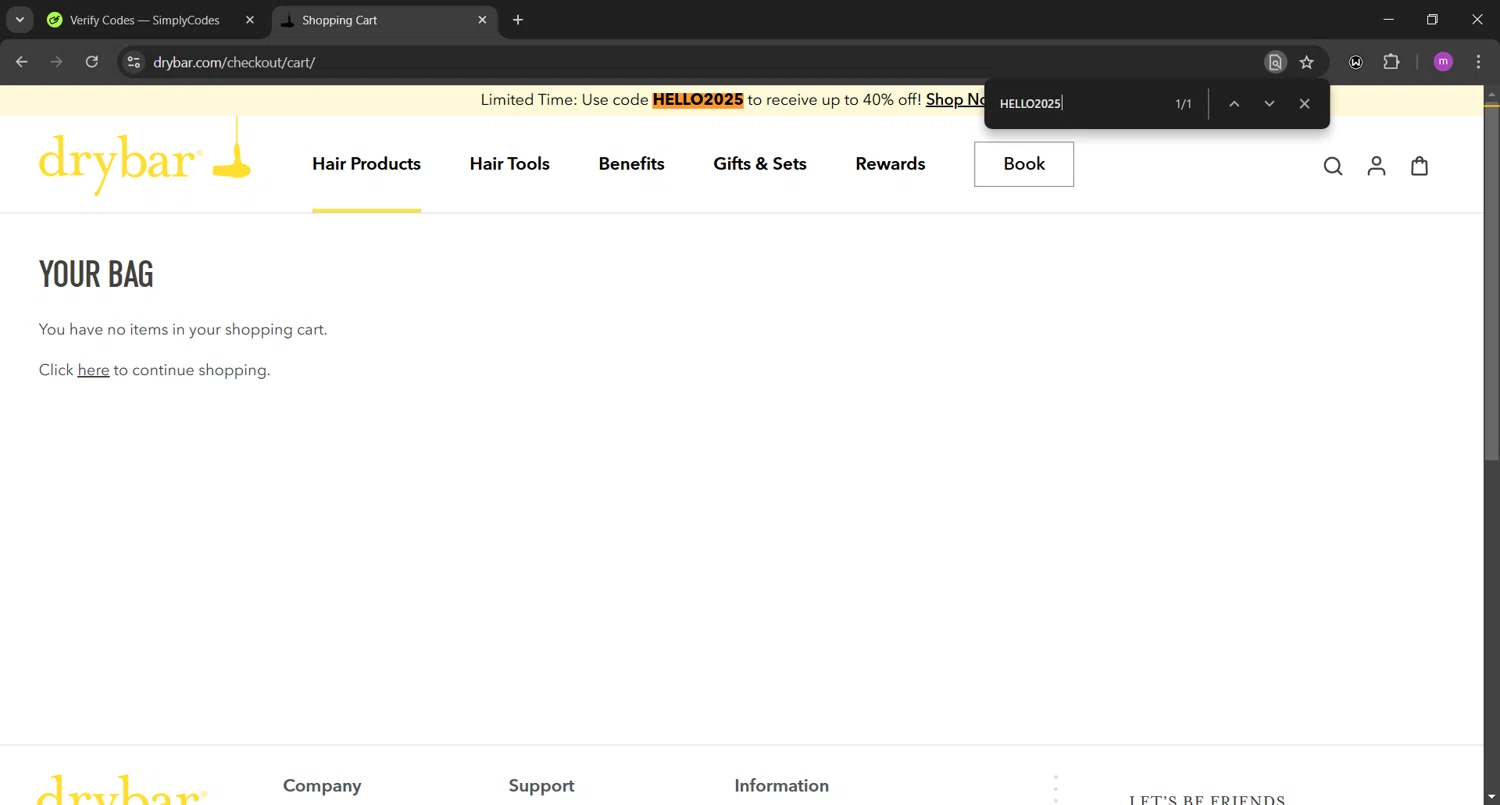Viewport: 1500px width, 805px height.
Task: Click the find-in-page icon in address bar
Action: [1275, 62]
